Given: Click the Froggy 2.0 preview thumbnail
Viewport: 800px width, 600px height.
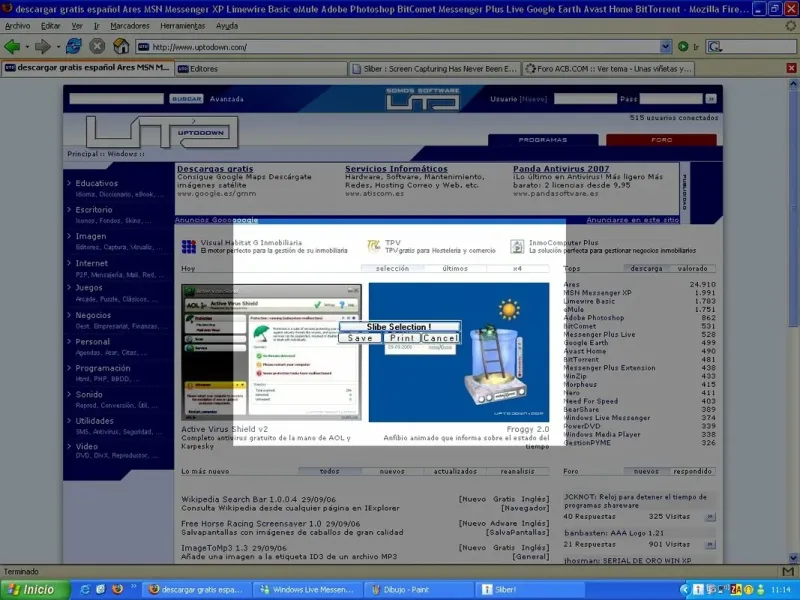Looking at the screenshot, I should 459,353.
